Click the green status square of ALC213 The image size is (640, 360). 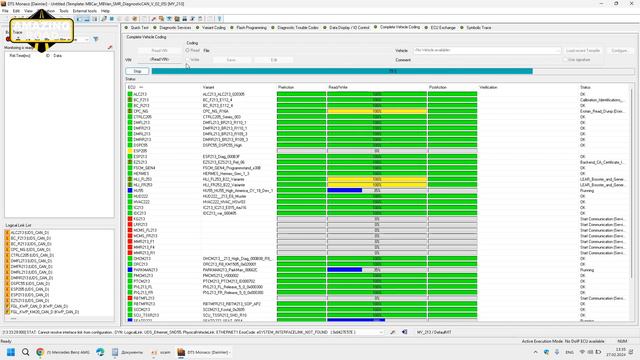click(130, 94)
